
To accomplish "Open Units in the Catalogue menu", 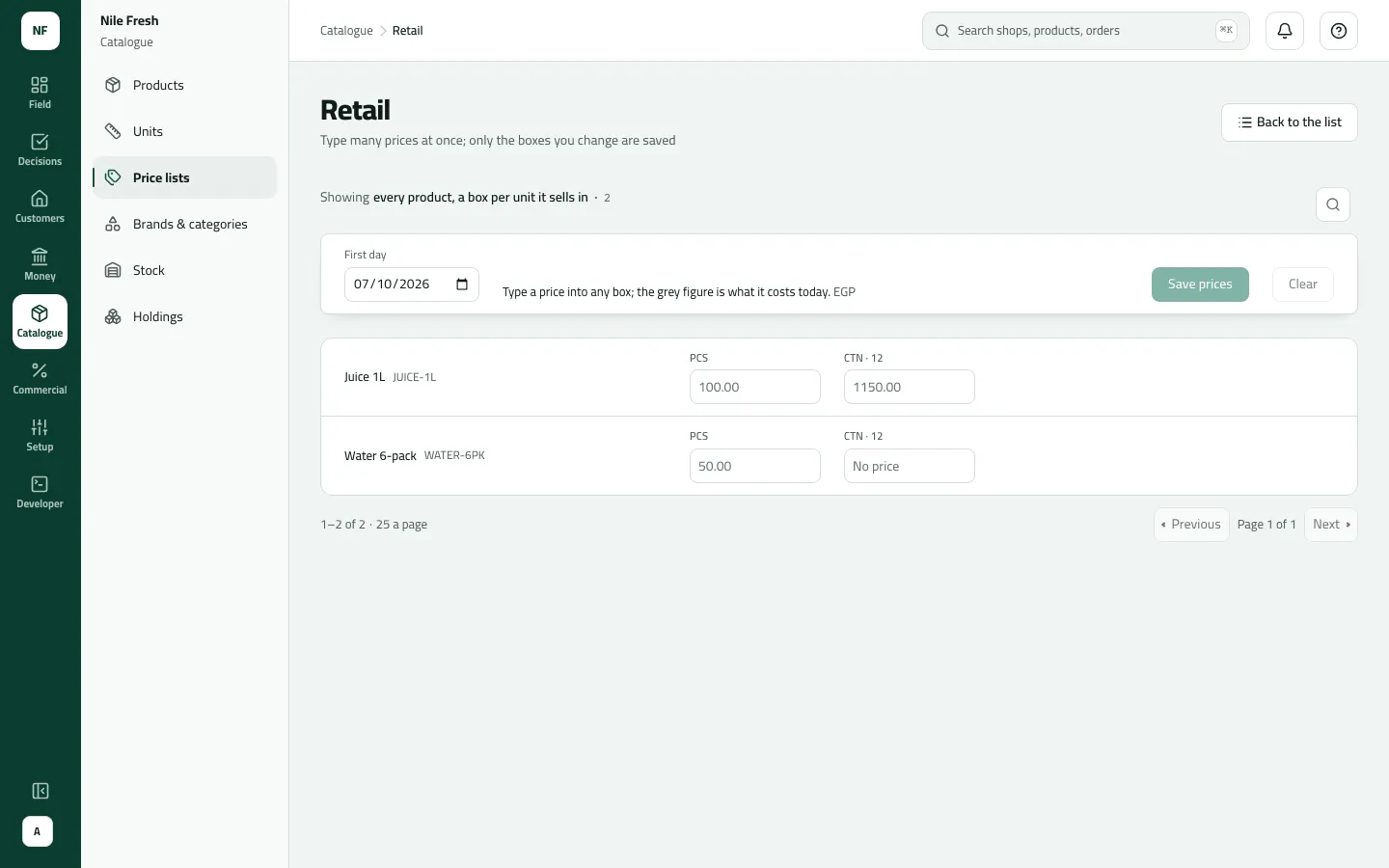I will (184, 131).
